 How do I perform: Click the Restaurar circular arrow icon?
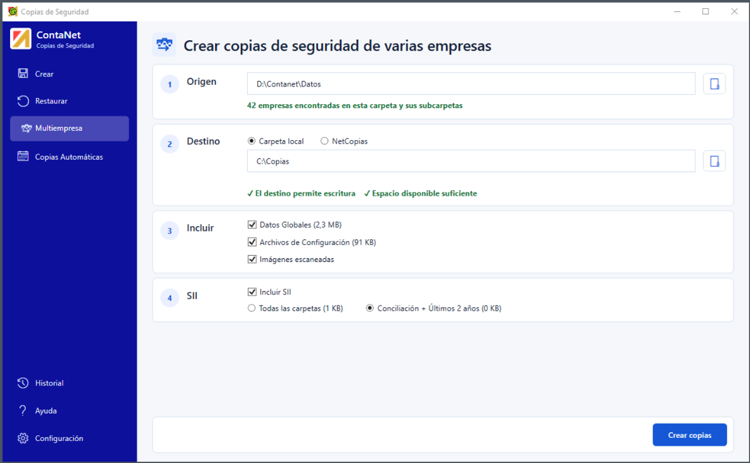(23, 101)
